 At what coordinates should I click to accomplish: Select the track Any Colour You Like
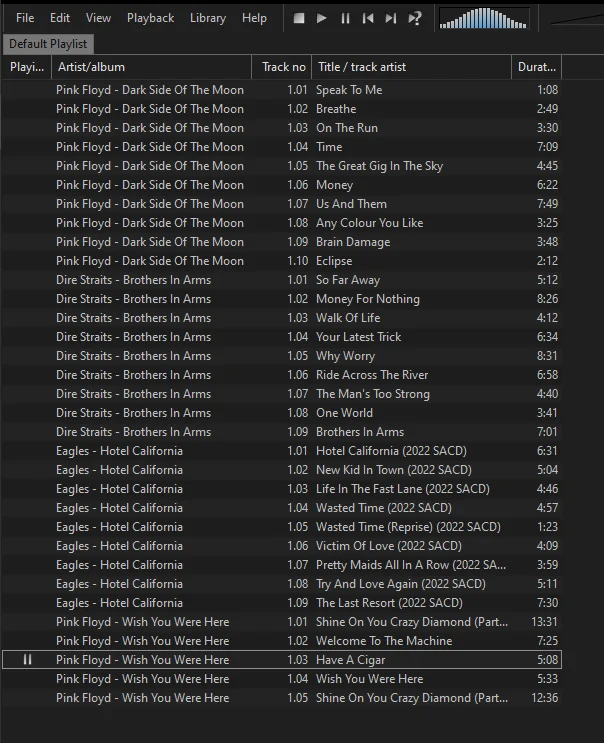[x=282, y=223]
